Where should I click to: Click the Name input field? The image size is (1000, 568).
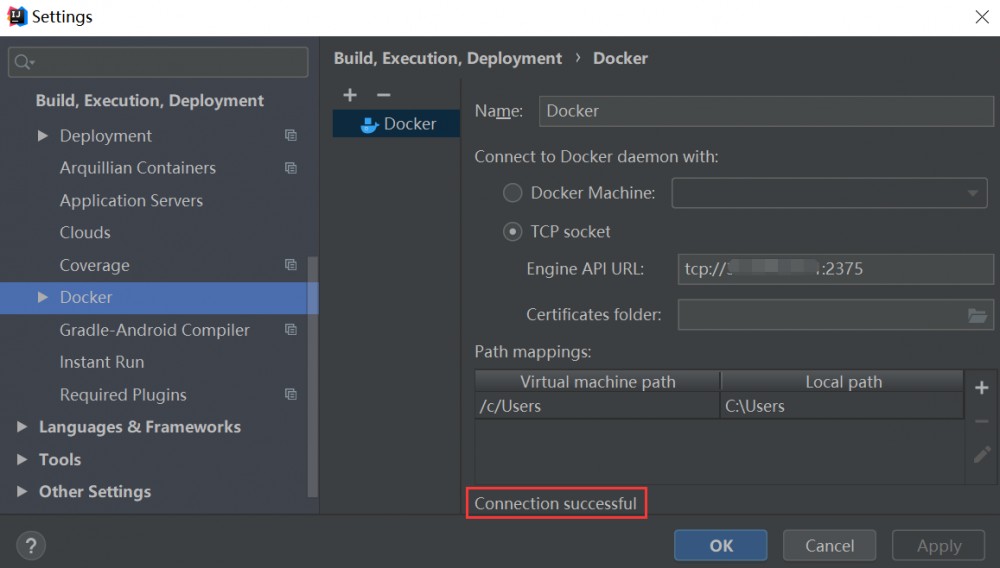click(x=766, y=111)
